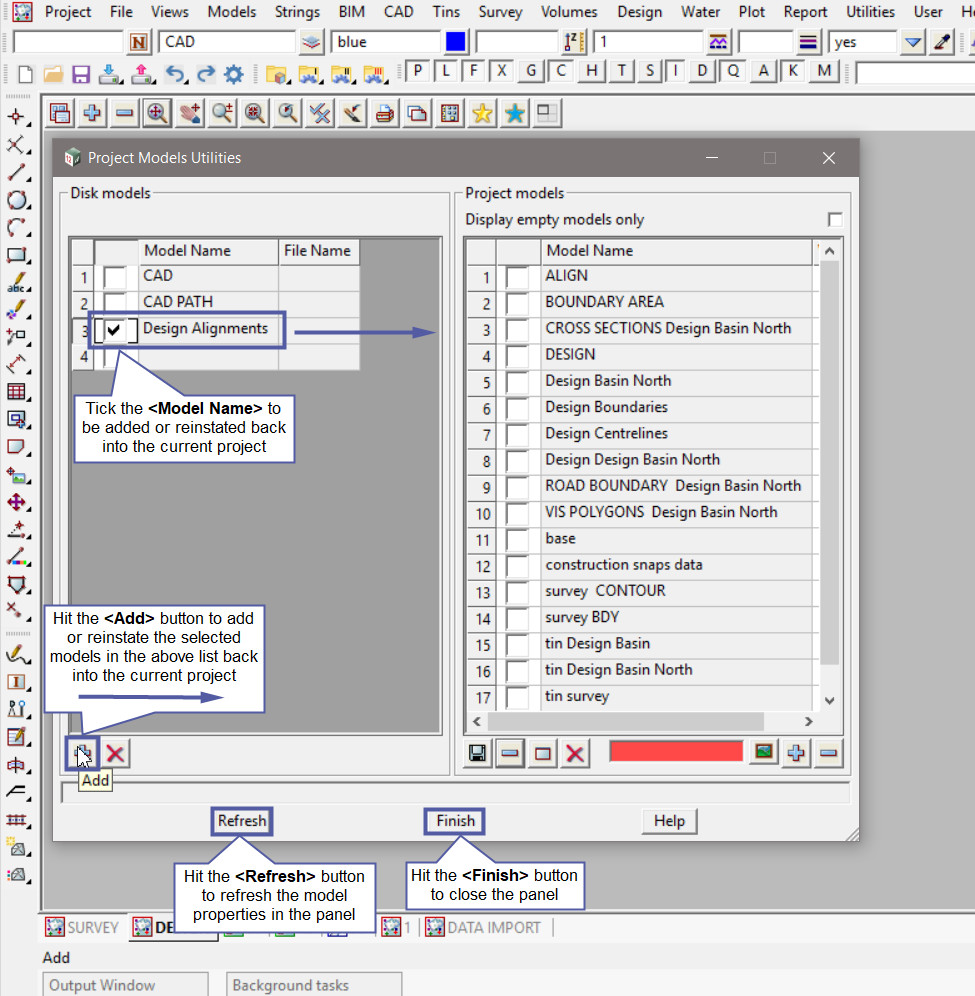975x996 pixels.
Task: Tick the checkbox for the ALIGN model
Action: coord(517,277)
